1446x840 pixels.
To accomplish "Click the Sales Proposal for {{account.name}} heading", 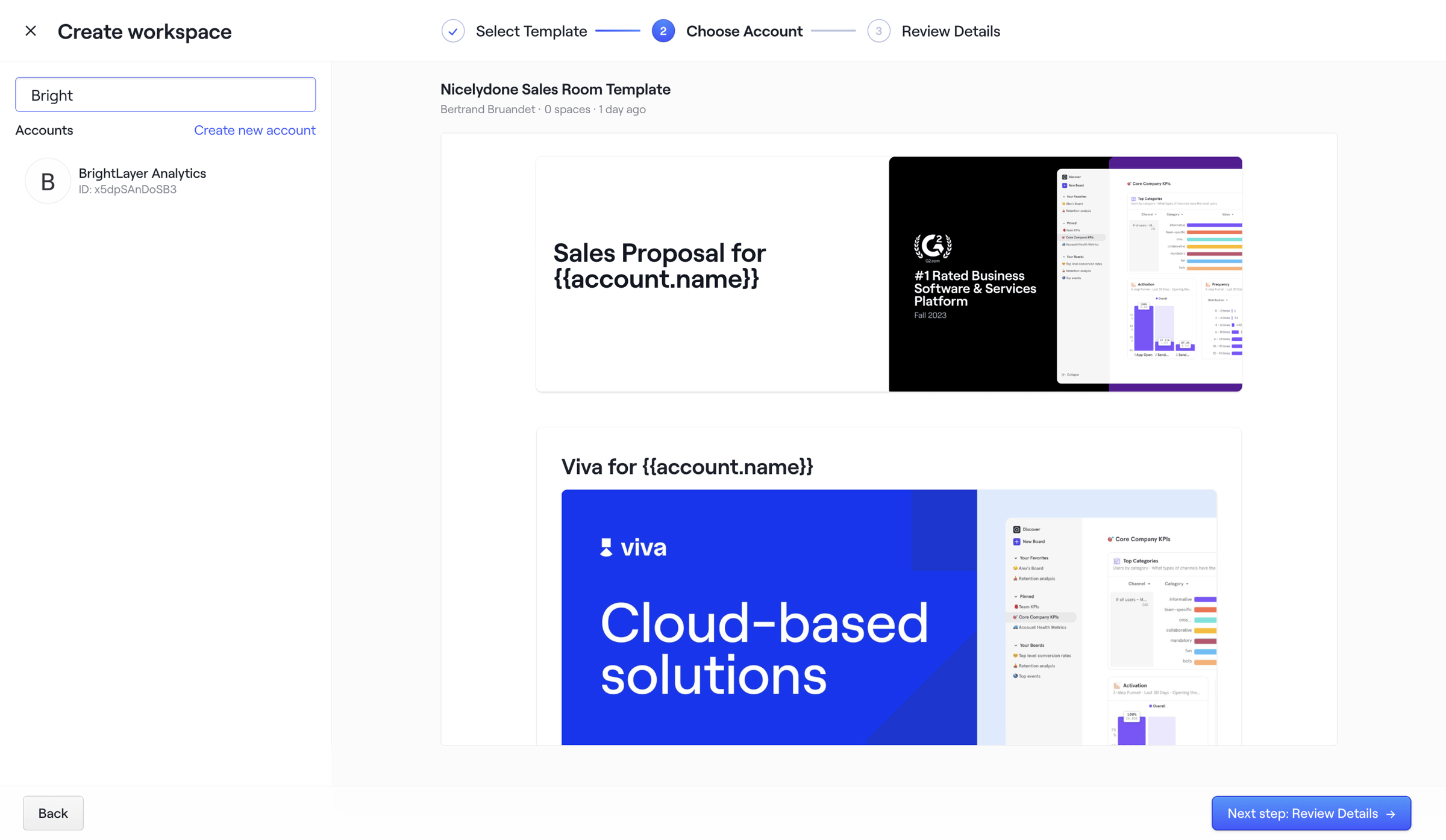I will (x=659, y=266).
